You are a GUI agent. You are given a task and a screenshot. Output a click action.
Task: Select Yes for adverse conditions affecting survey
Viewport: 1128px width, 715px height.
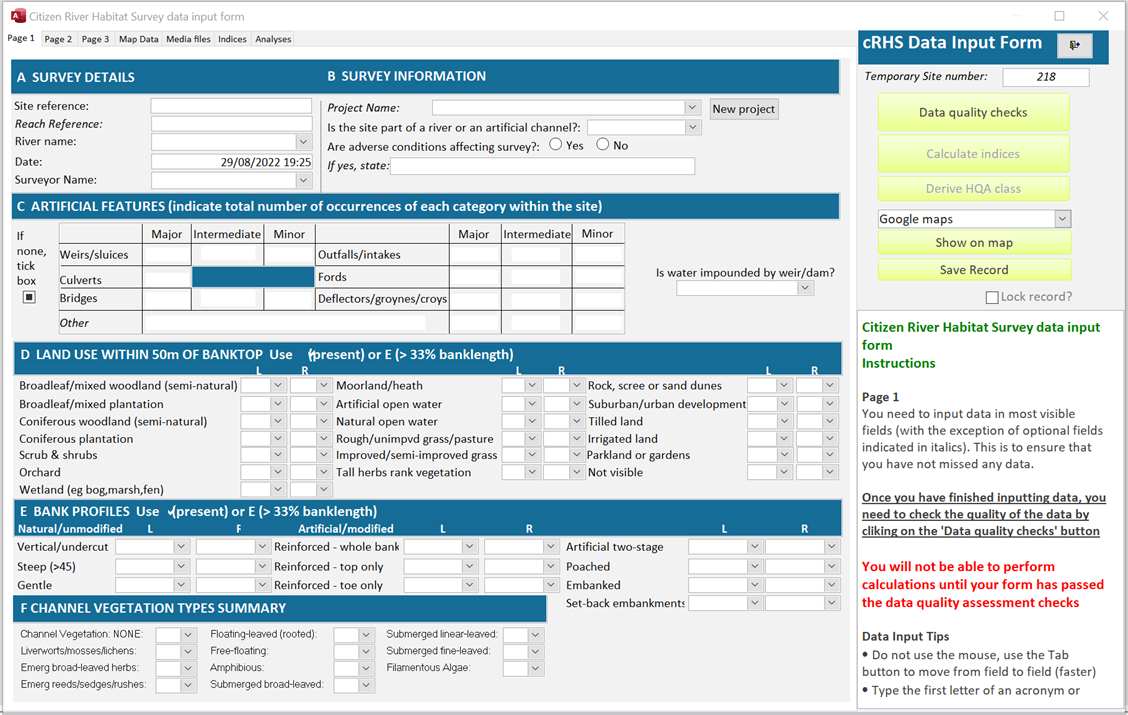pyautogui.click(x=555, y=145)
